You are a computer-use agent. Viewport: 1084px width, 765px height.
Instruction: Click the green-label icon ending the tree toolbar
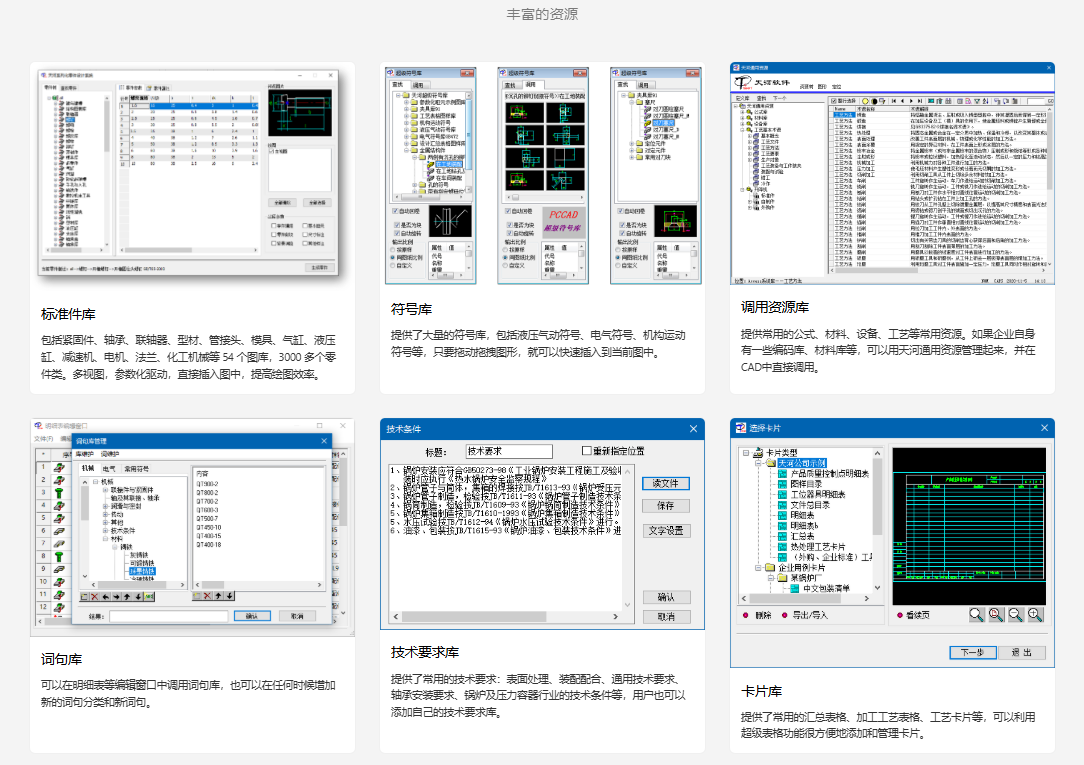[x=149, y=596]
